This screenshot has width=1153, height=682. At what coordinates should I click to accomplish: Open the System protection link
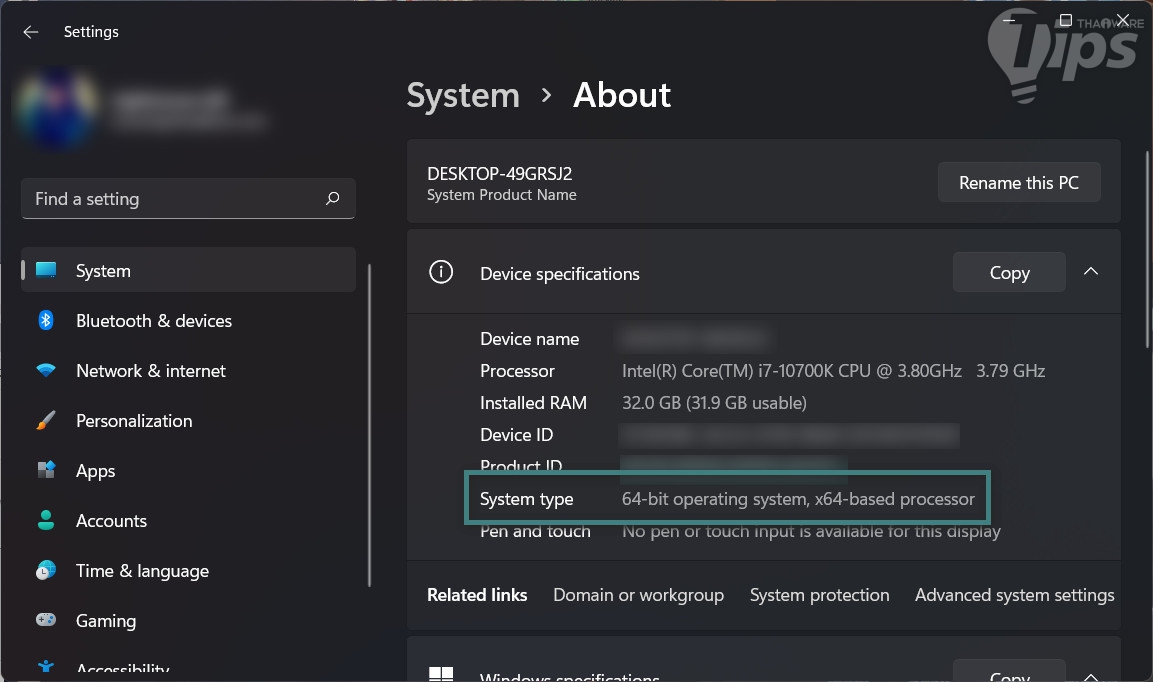[819, 595]
